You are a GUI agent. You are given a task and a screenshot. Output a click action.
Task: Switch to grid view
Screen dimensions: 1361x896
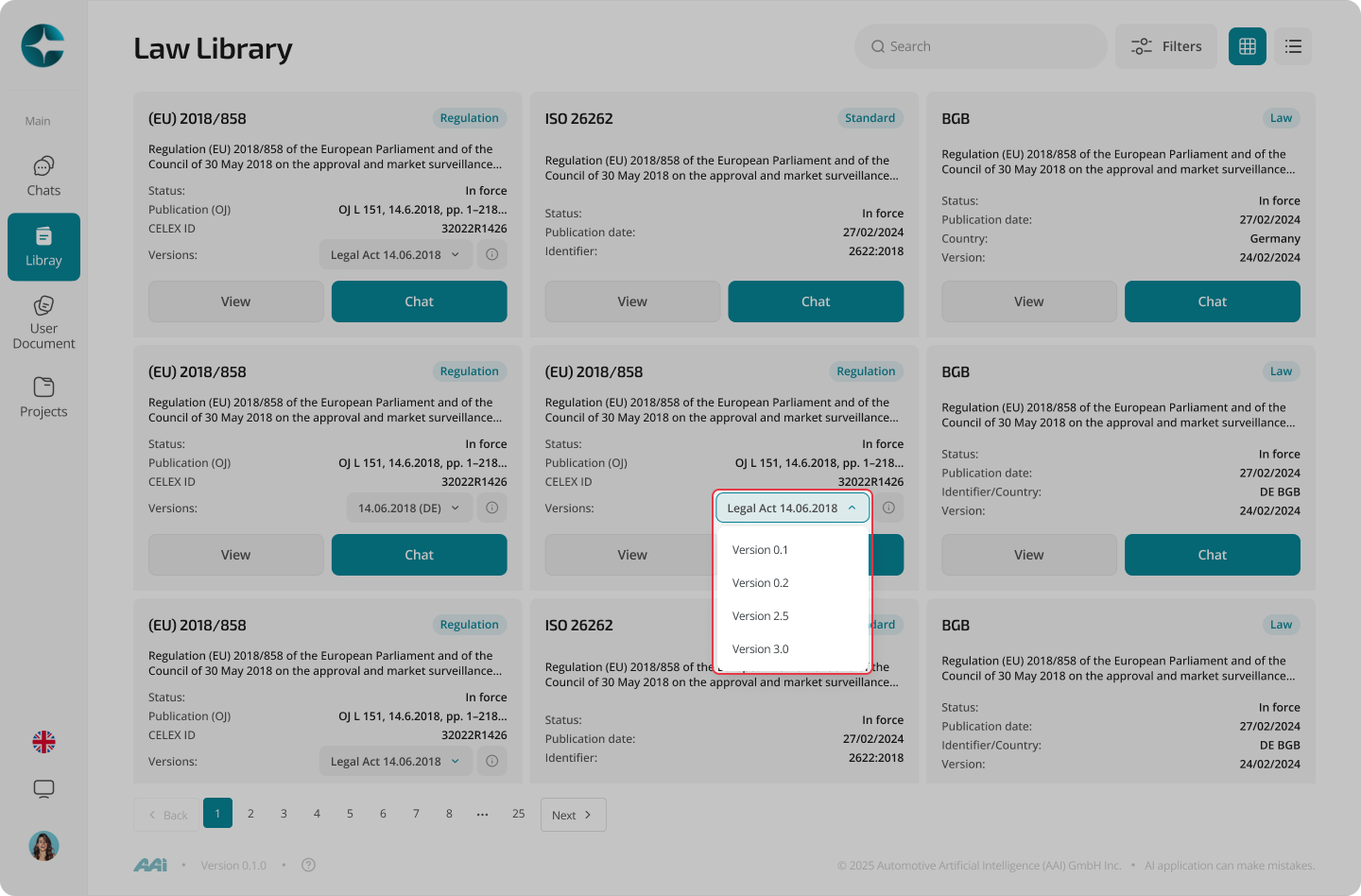click(1248, 46)
